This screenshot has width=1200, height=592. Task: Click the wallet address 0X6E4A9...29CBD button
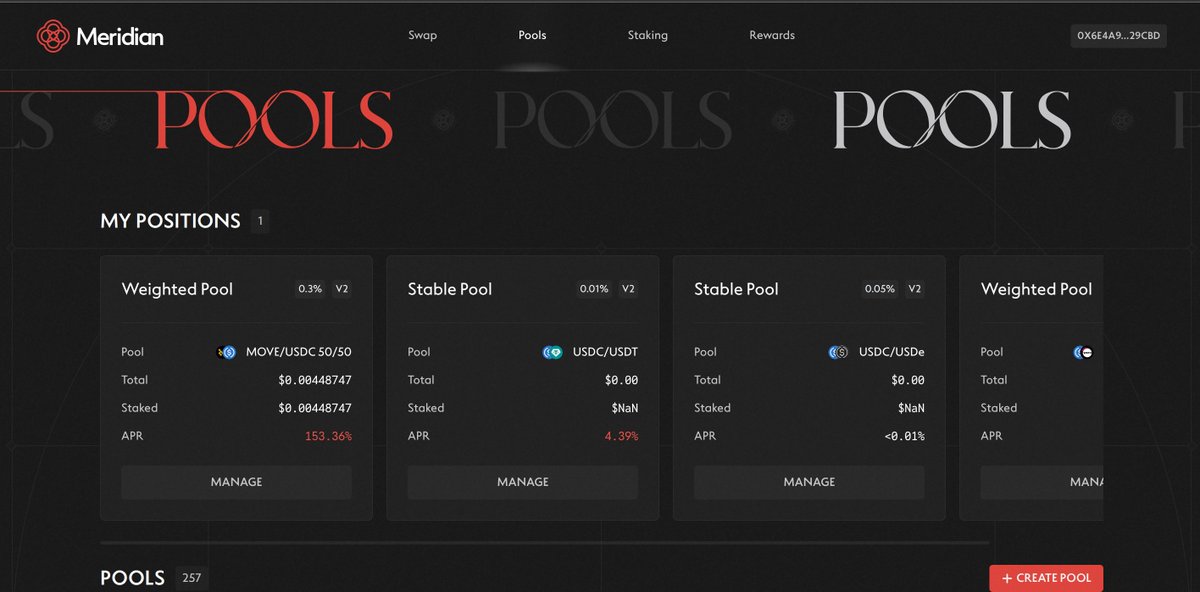pyautogui.click(x=1118, y=35)
